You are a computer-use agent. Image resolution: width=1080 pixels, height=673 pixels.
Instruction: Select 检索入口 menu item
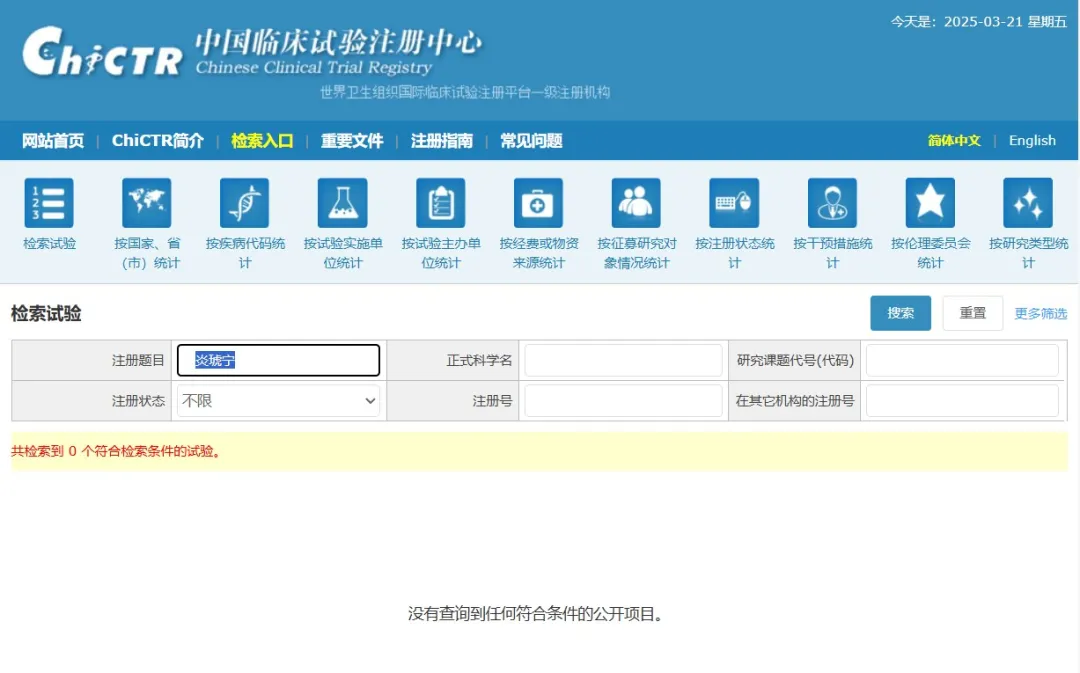[262, 141]
